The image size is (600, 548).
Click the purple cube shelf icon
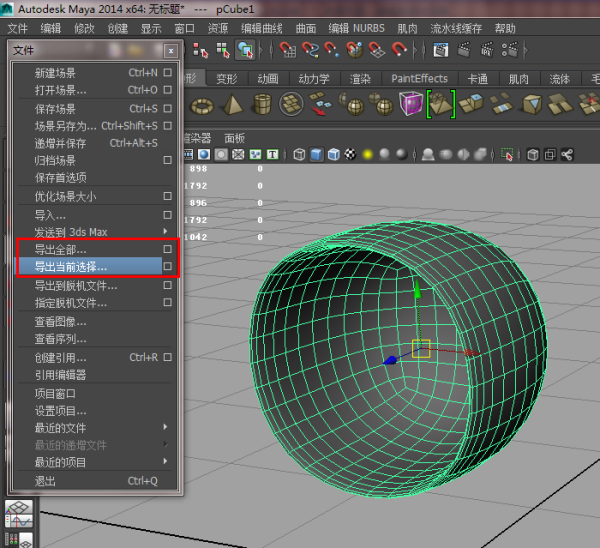point(410,103)
